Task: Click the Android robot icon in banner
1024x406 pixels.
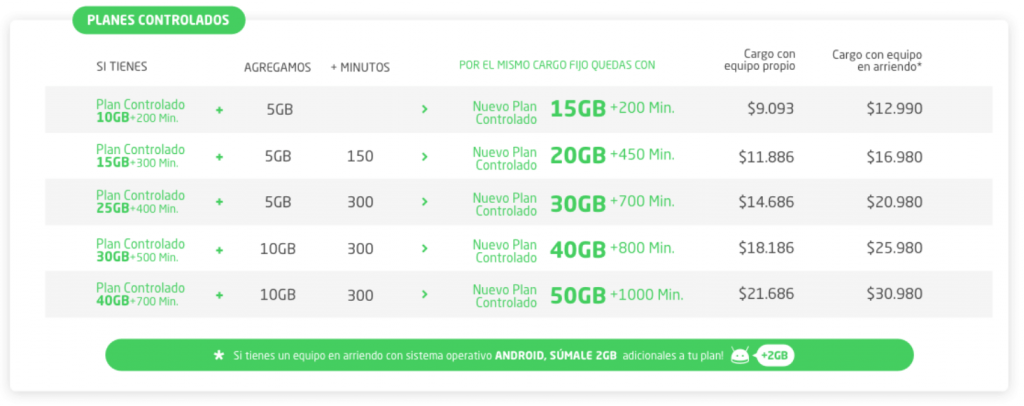Action: coord(739,355)
